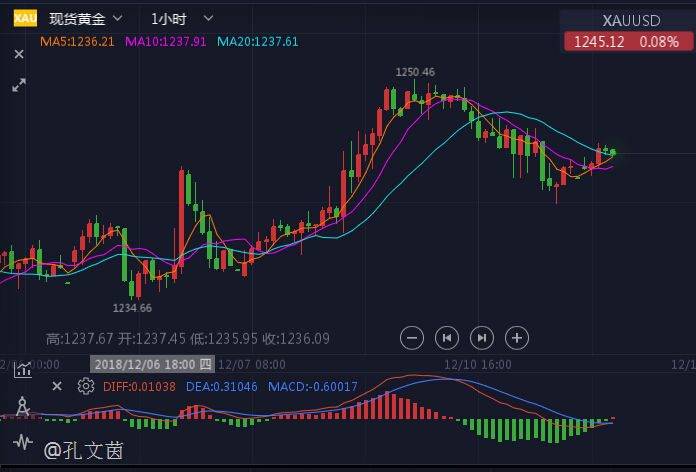
Task: Click the MA5 indicator value label
Action: pyautogui.click(x=77, y=41)
